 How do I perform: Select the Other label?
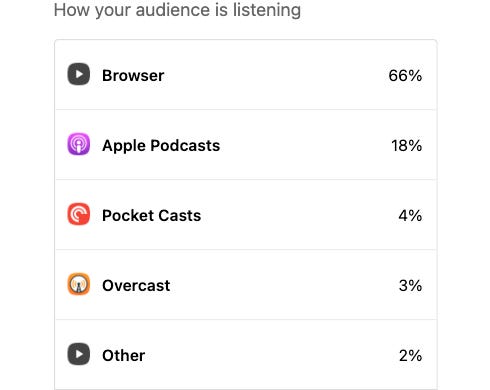(x=123, y=356)
